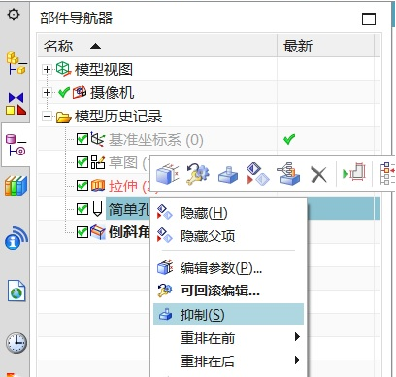Choose 编辑参数(P)... from context menu

[x=228, y=268]
